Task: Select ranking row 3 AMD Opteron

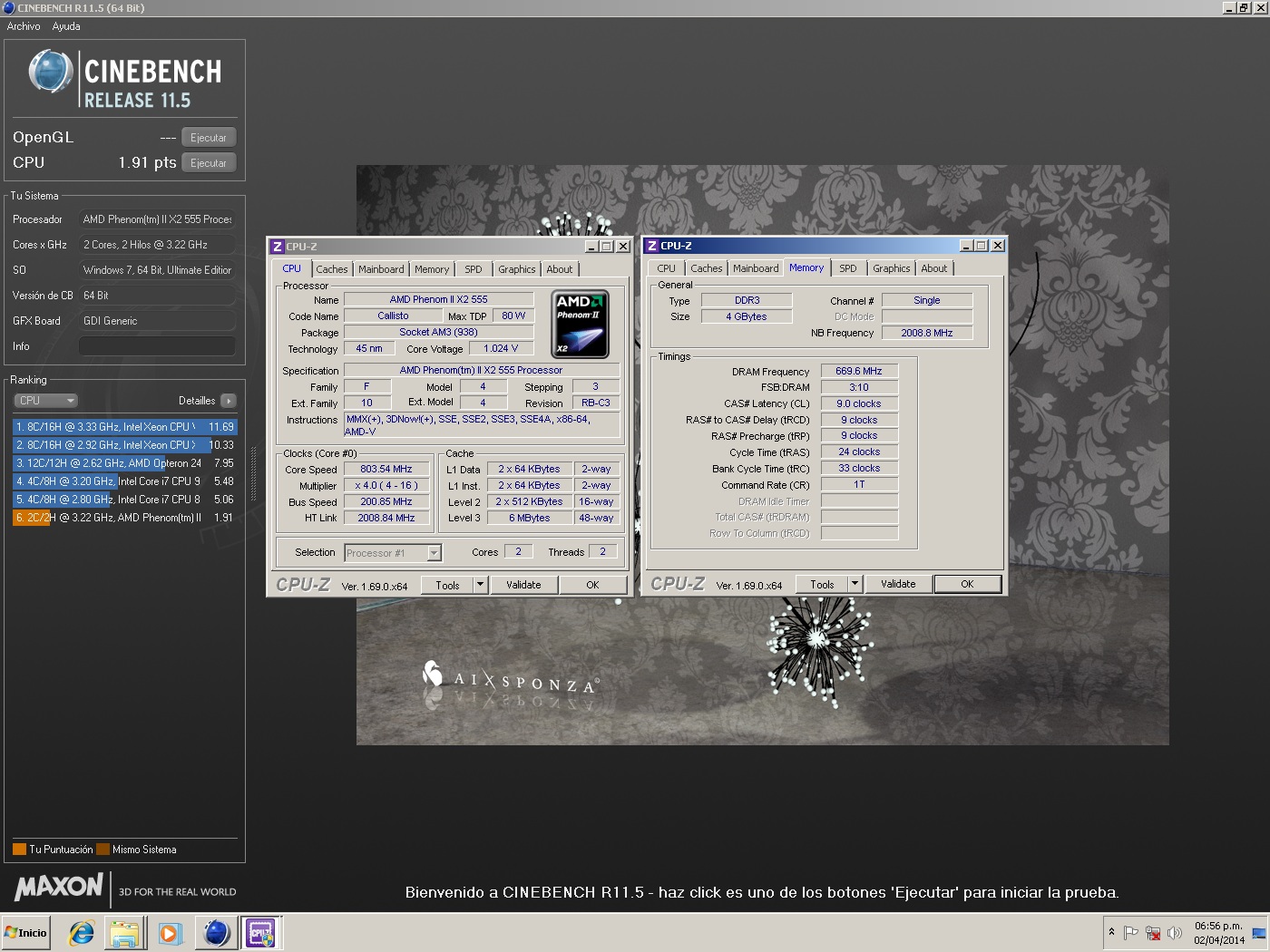Action: tap(125, 462)
